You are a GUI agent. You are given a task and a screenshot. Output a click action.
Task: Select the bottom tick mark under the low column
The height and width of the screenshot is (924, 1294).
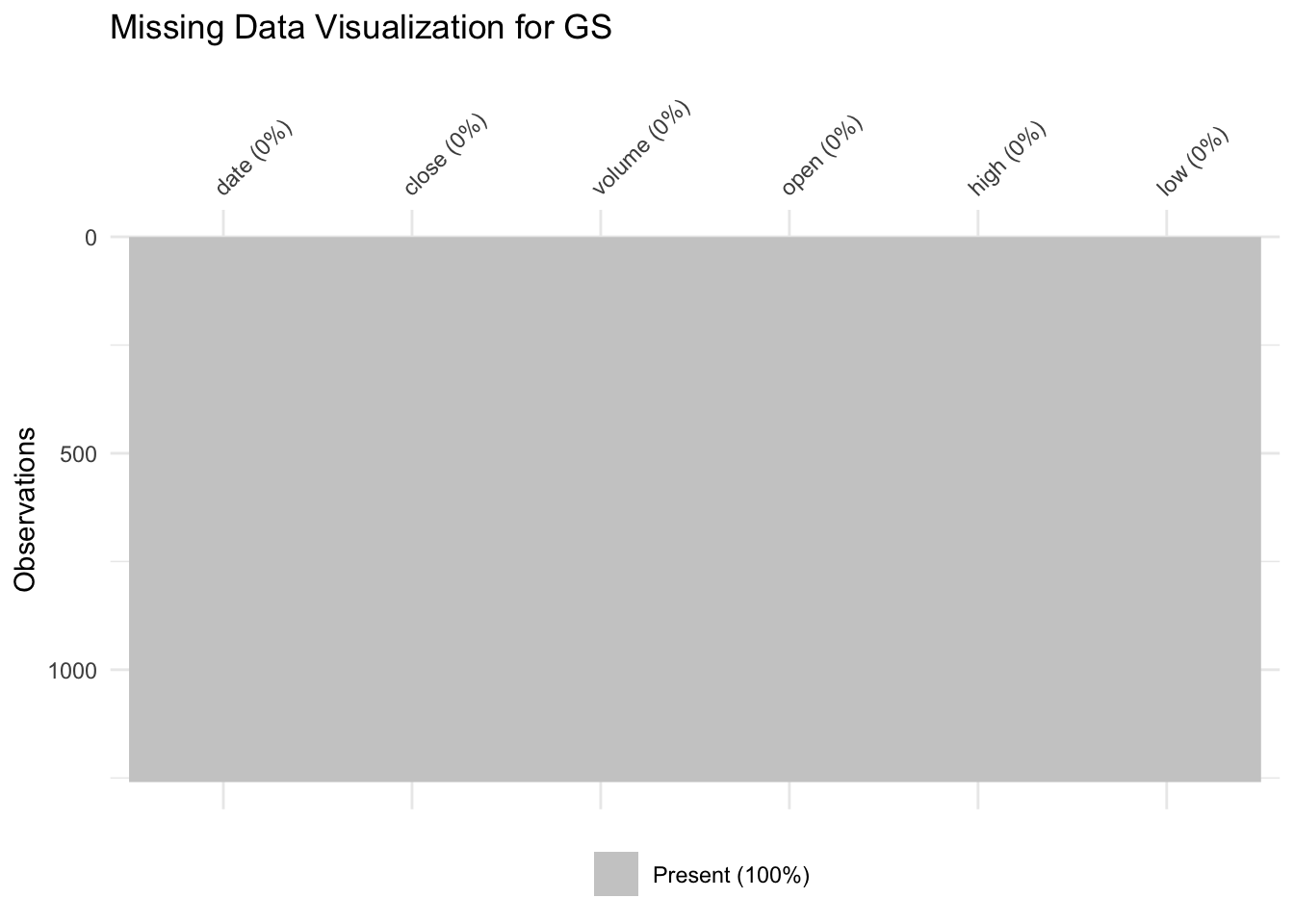(x=1167, y=795)
